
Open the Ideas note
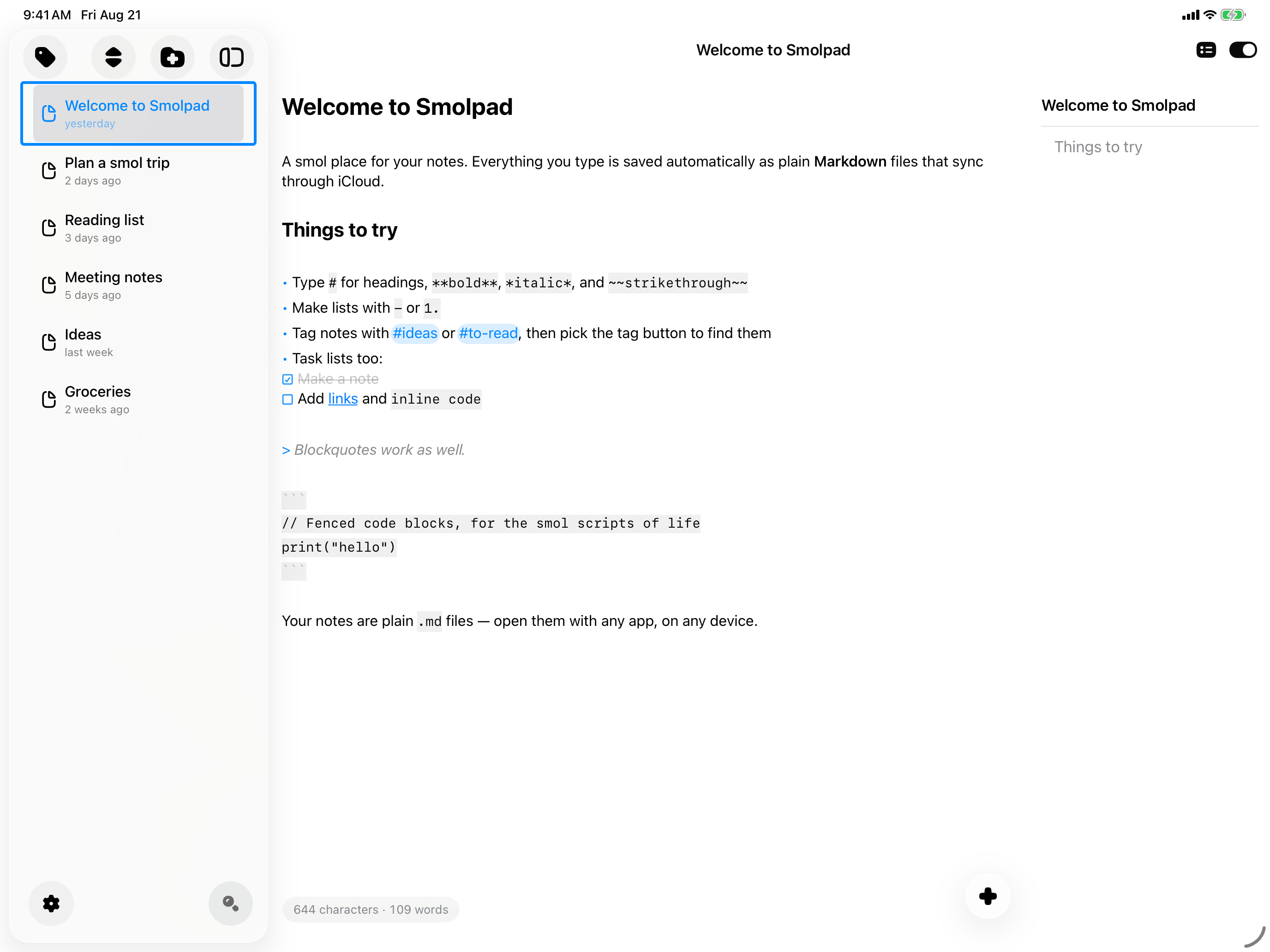(138, 343)
